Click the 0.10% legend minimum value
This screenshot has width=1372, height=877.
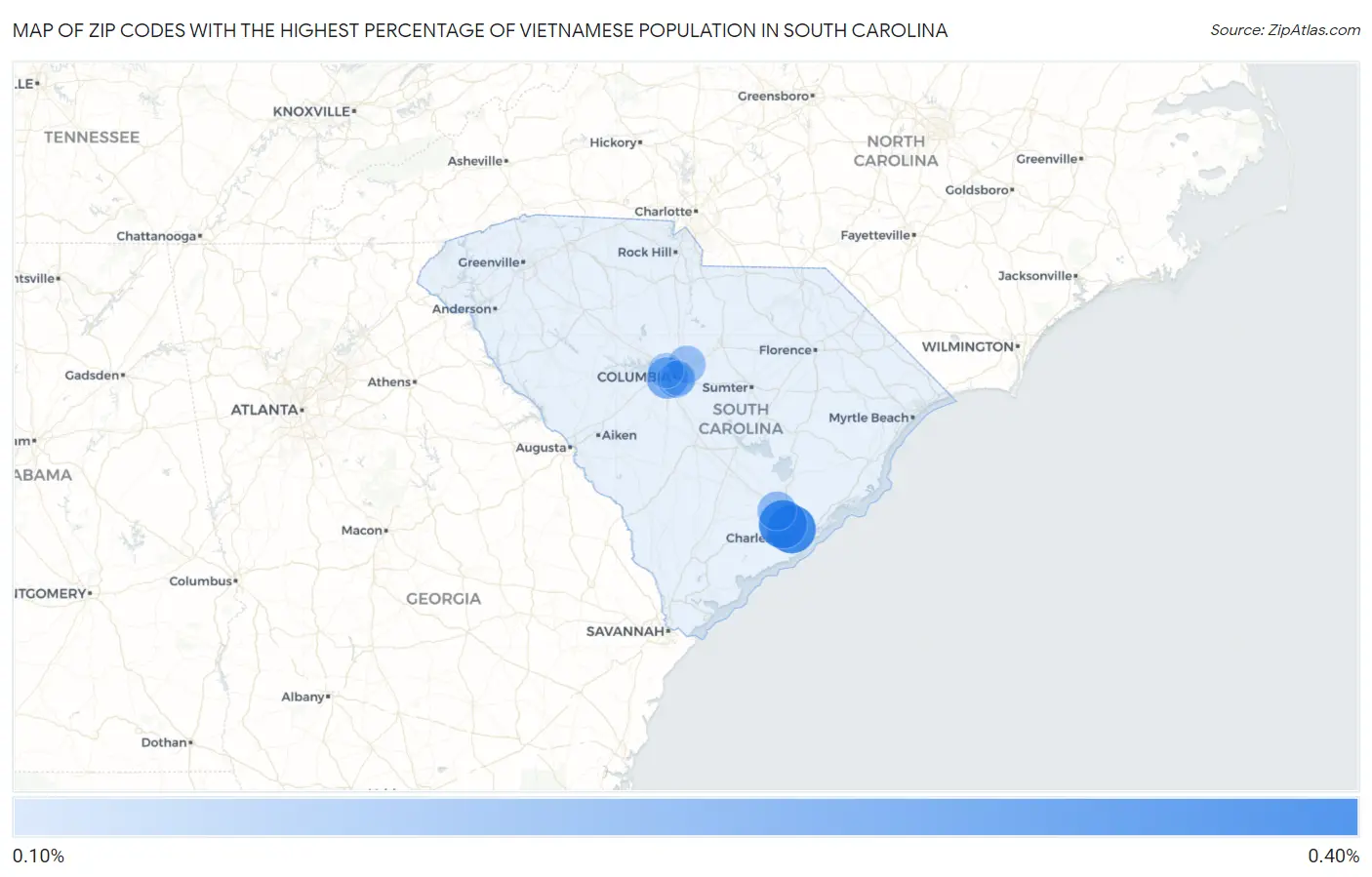click(38, 857)
